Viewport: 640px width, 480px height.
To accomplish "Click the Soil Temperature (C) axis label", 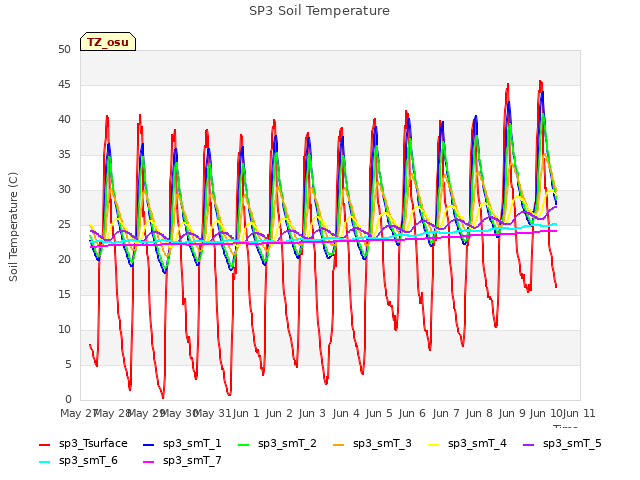I will 13,227.
